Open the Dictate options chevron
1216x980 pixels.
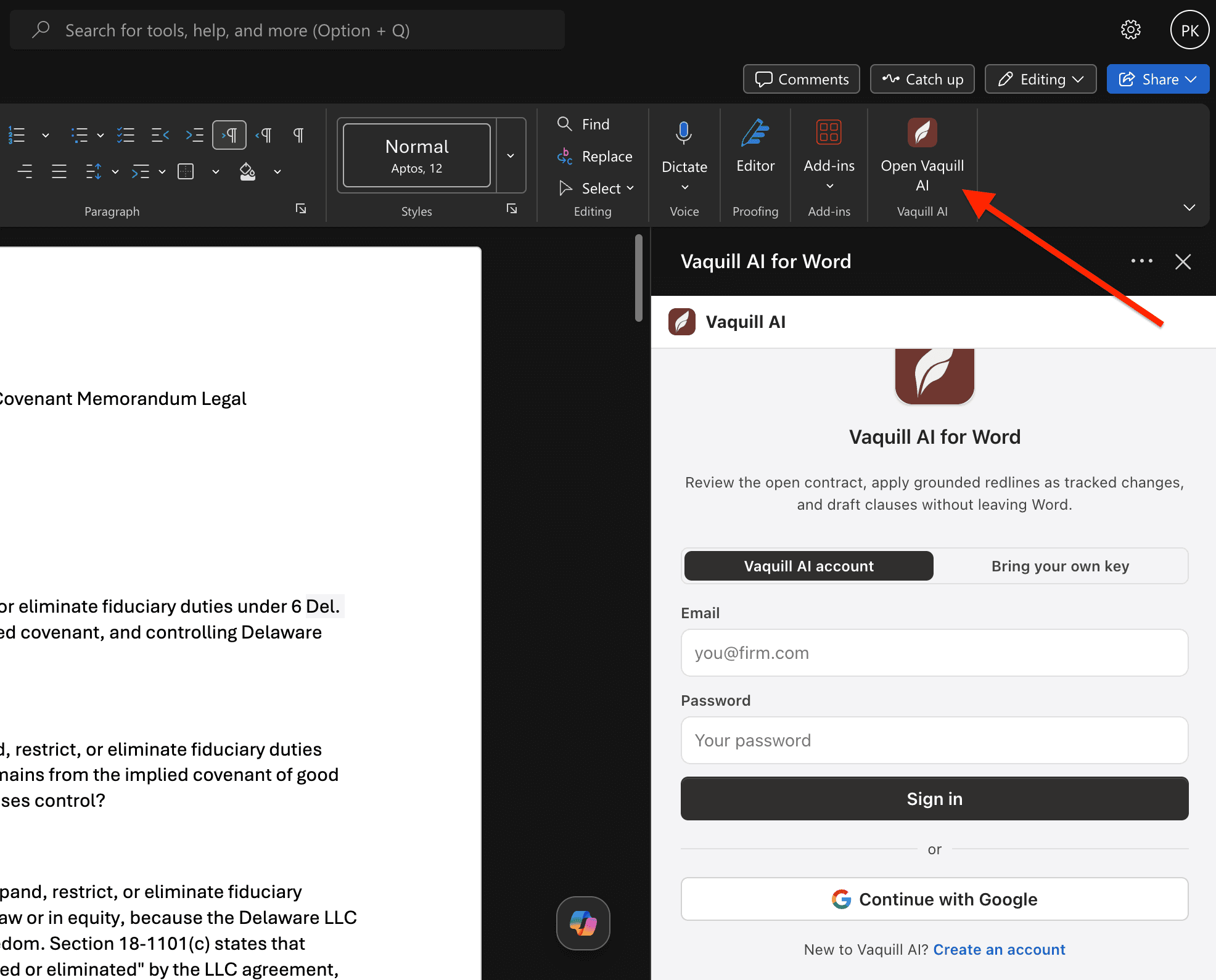click(684, 187)
